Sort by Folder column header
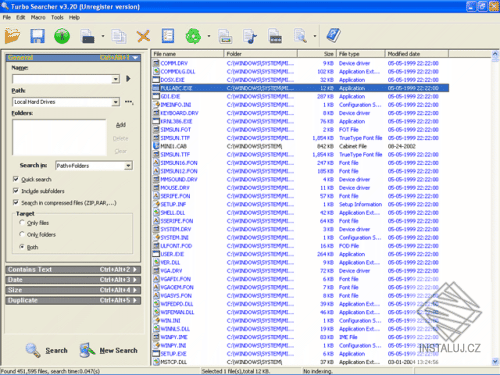 [x=261, y=54]
